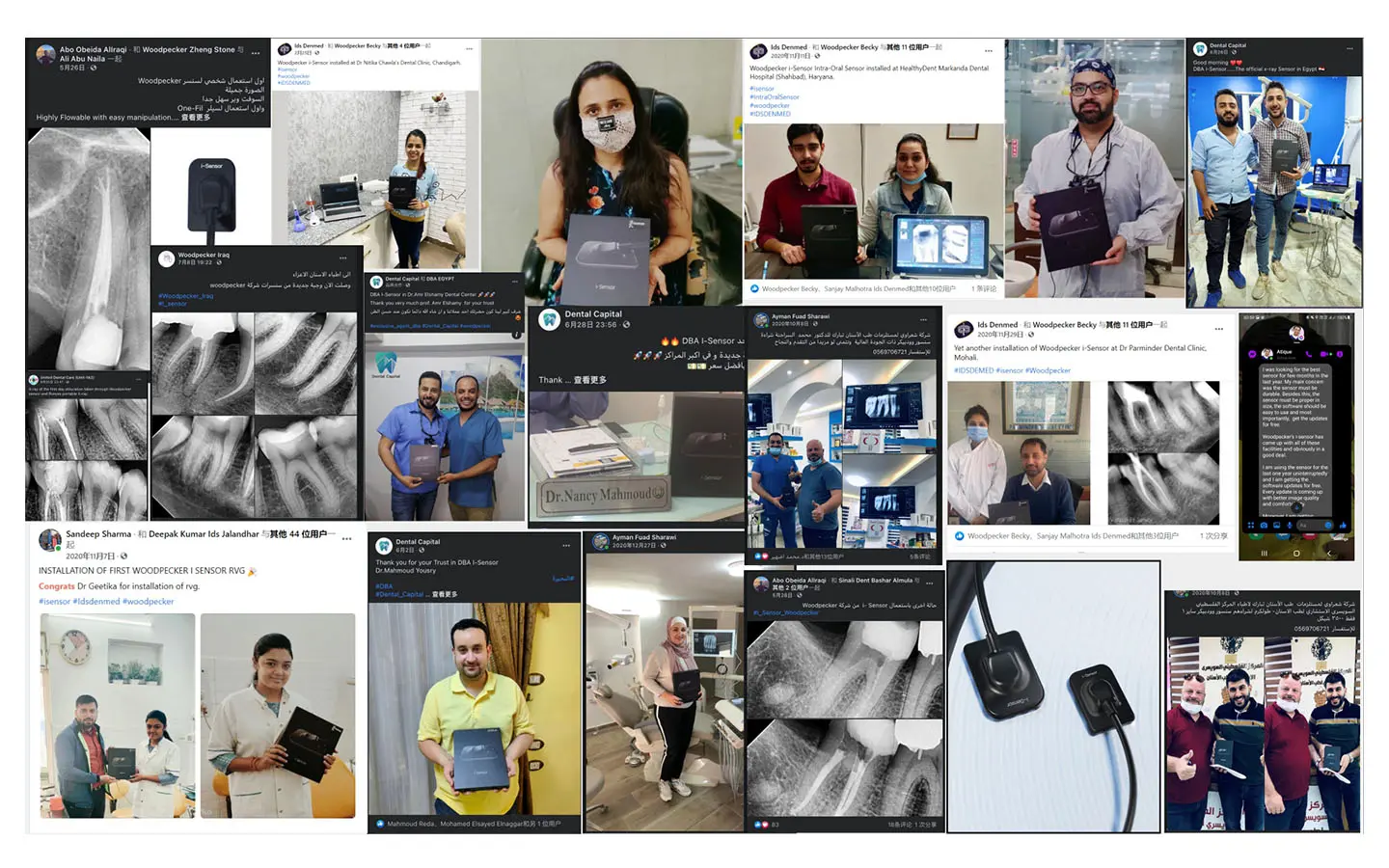Open the single tooth X-ray image in the top-left post
Screen dimensions: 1389x868
click(89, 249)
